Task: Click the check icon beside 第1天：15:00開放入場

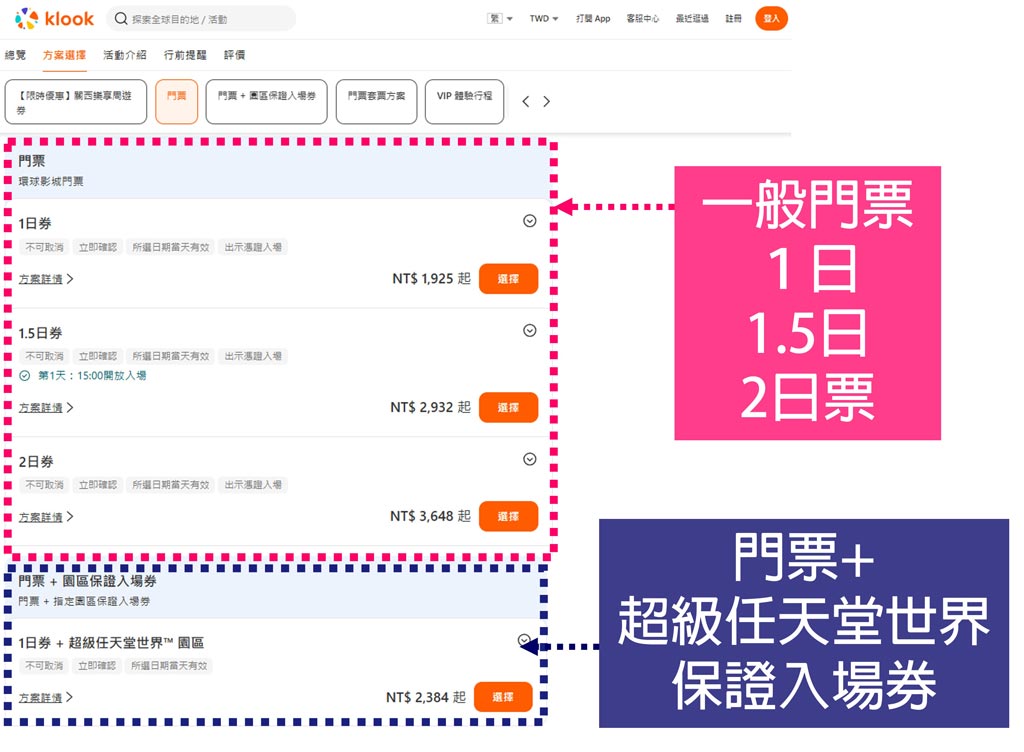Action: (x=25, y=375)
